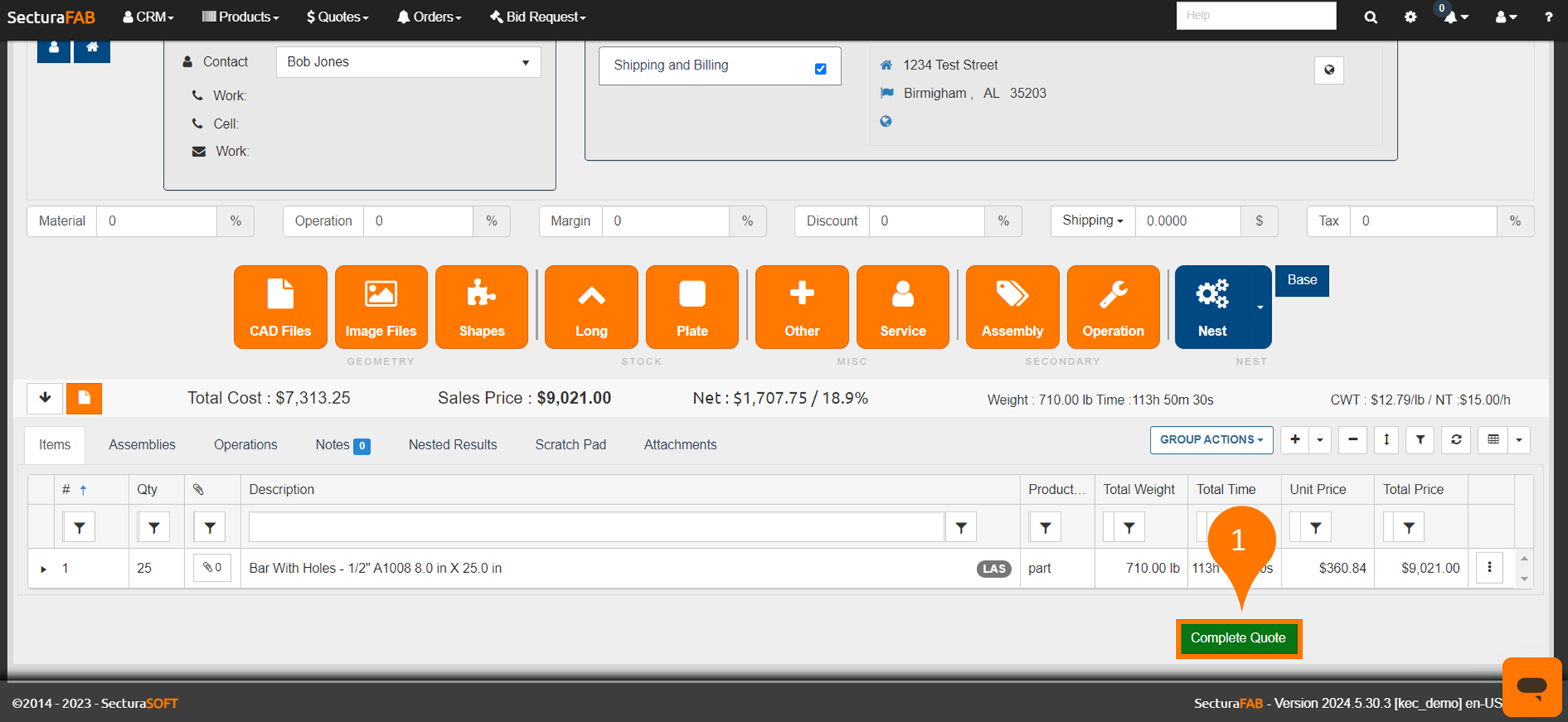The image size is (1568, 722).
Task: Add an Image Files item
Action: [381, 307]
